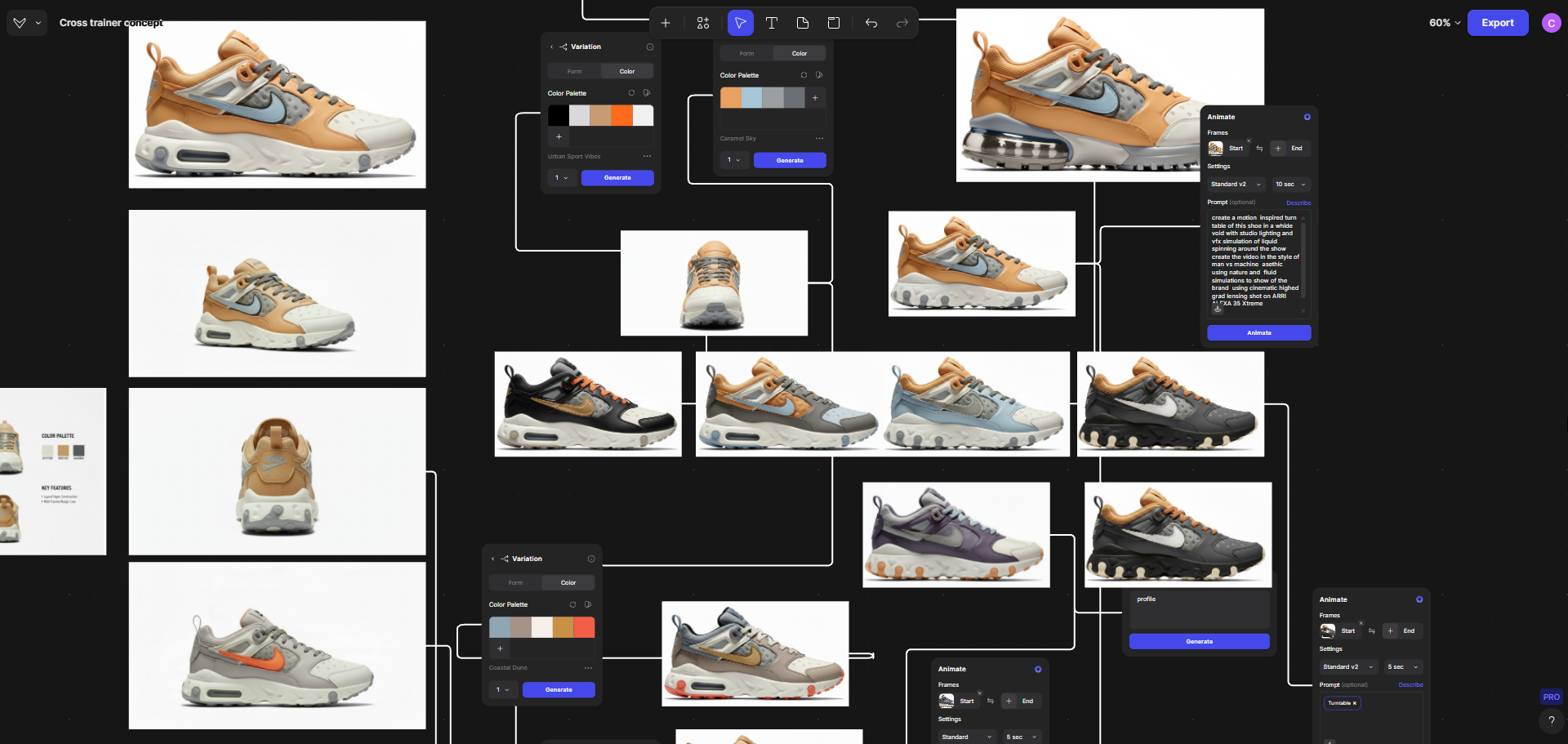
Task: Click Generate in Caramel Sky panel
Action: (790, 160)
